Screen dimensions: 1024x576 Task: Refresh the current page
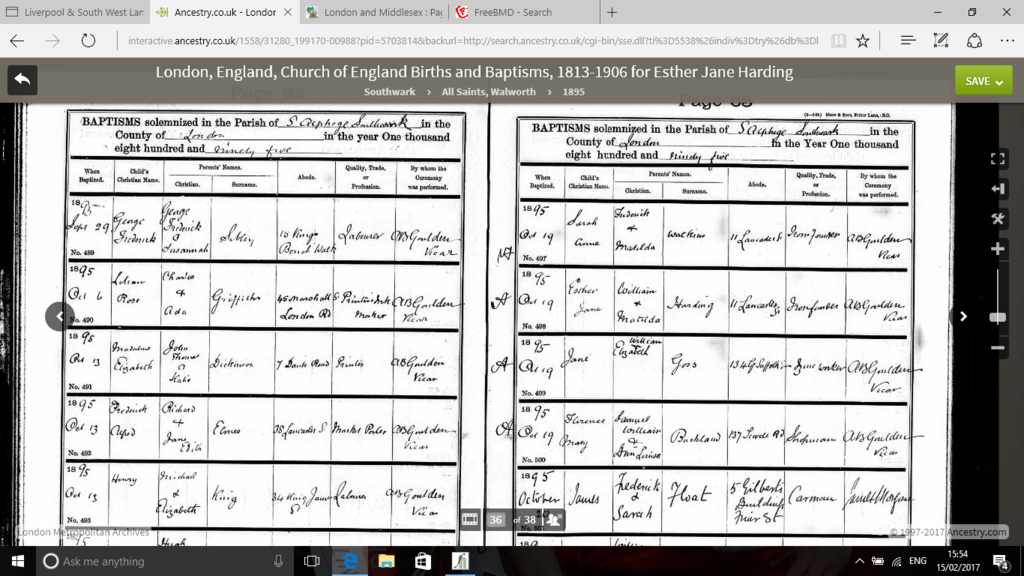[88, 40]
